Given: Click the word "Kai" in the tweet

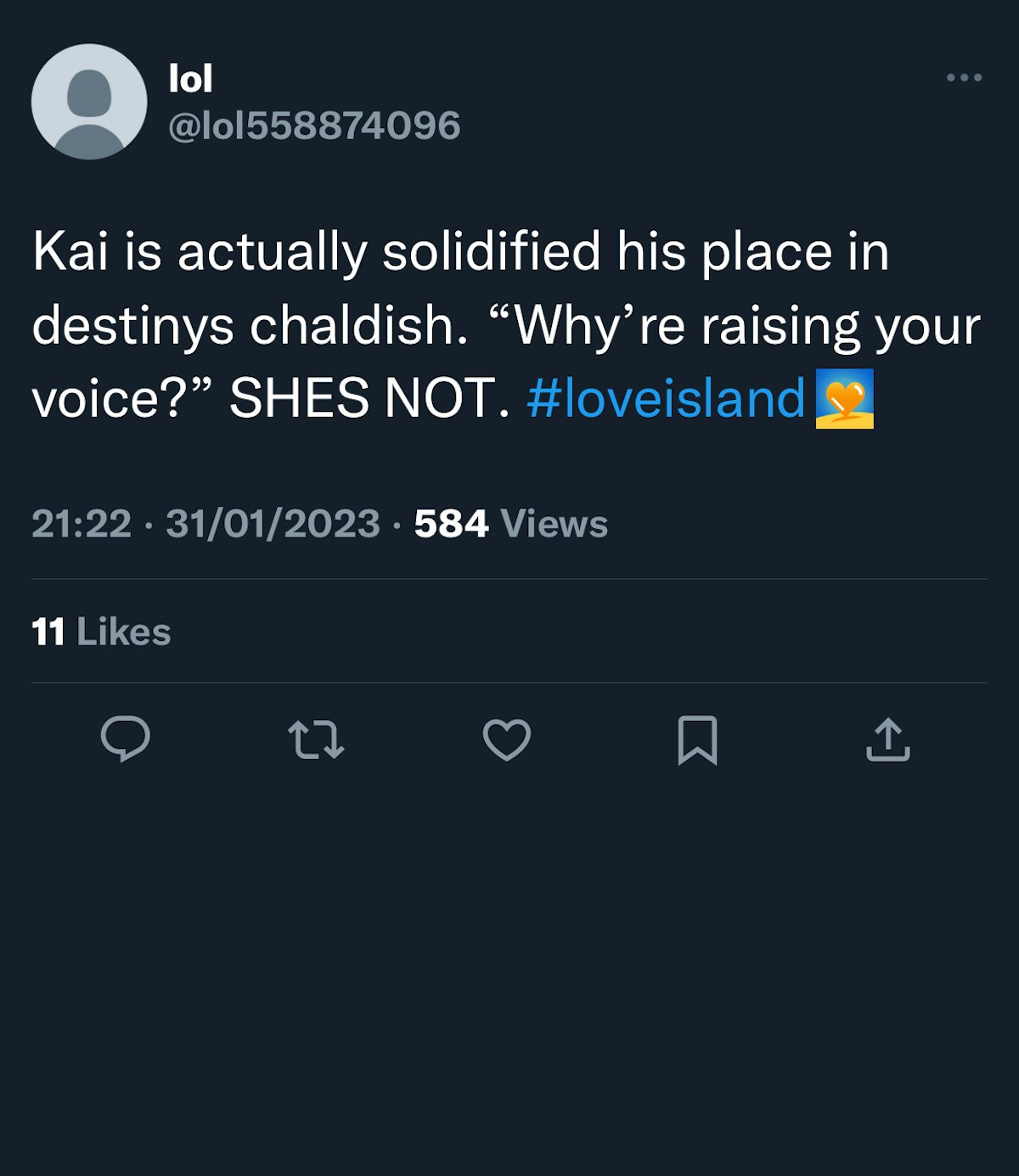Looking at the screenshot, I should point(70,252).
